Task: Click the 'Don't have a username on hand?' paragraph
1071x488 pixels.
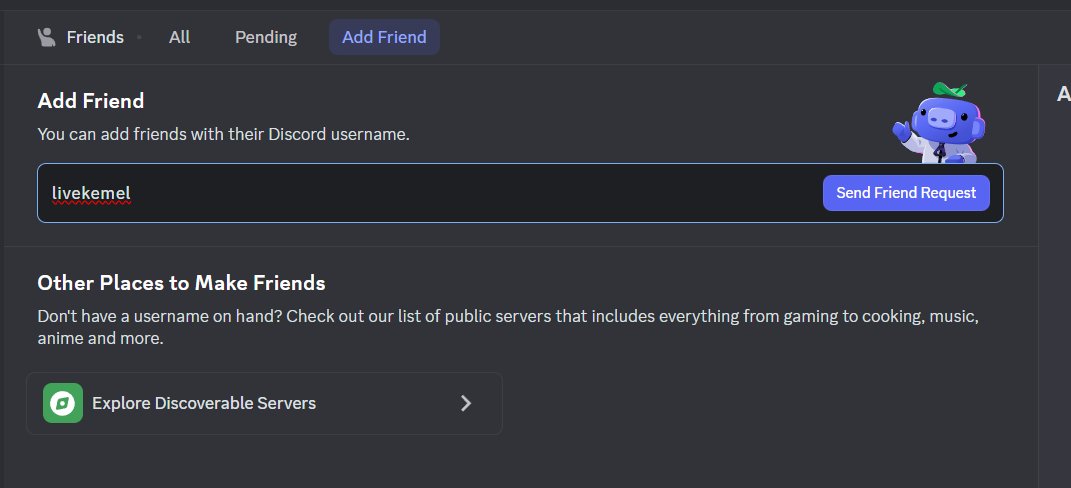Action: pos(508,327)
